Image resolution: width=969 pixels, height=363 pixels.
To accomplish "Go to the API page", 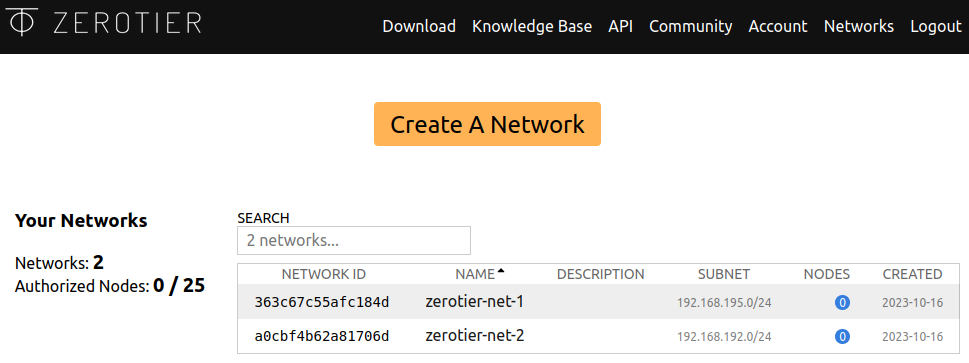I will tap(620, 27).
